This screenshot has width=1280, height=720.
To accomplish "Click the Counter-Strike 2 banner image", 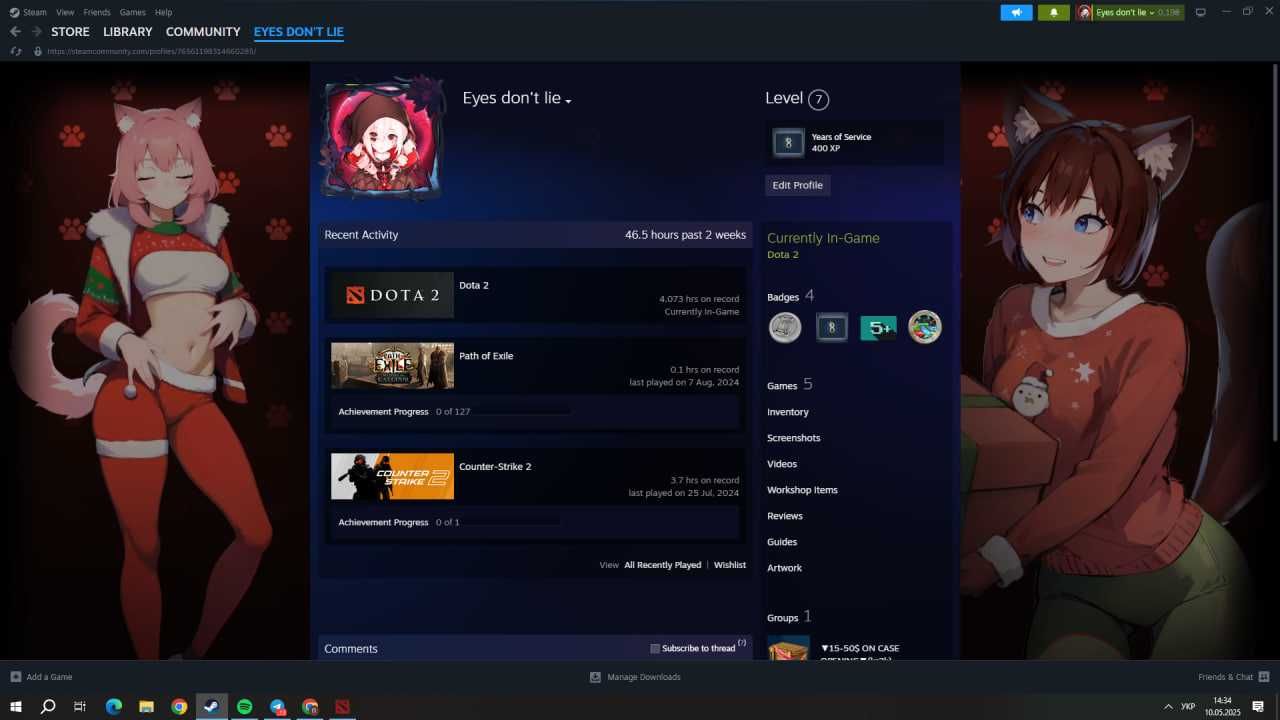I will pos(392,476).
